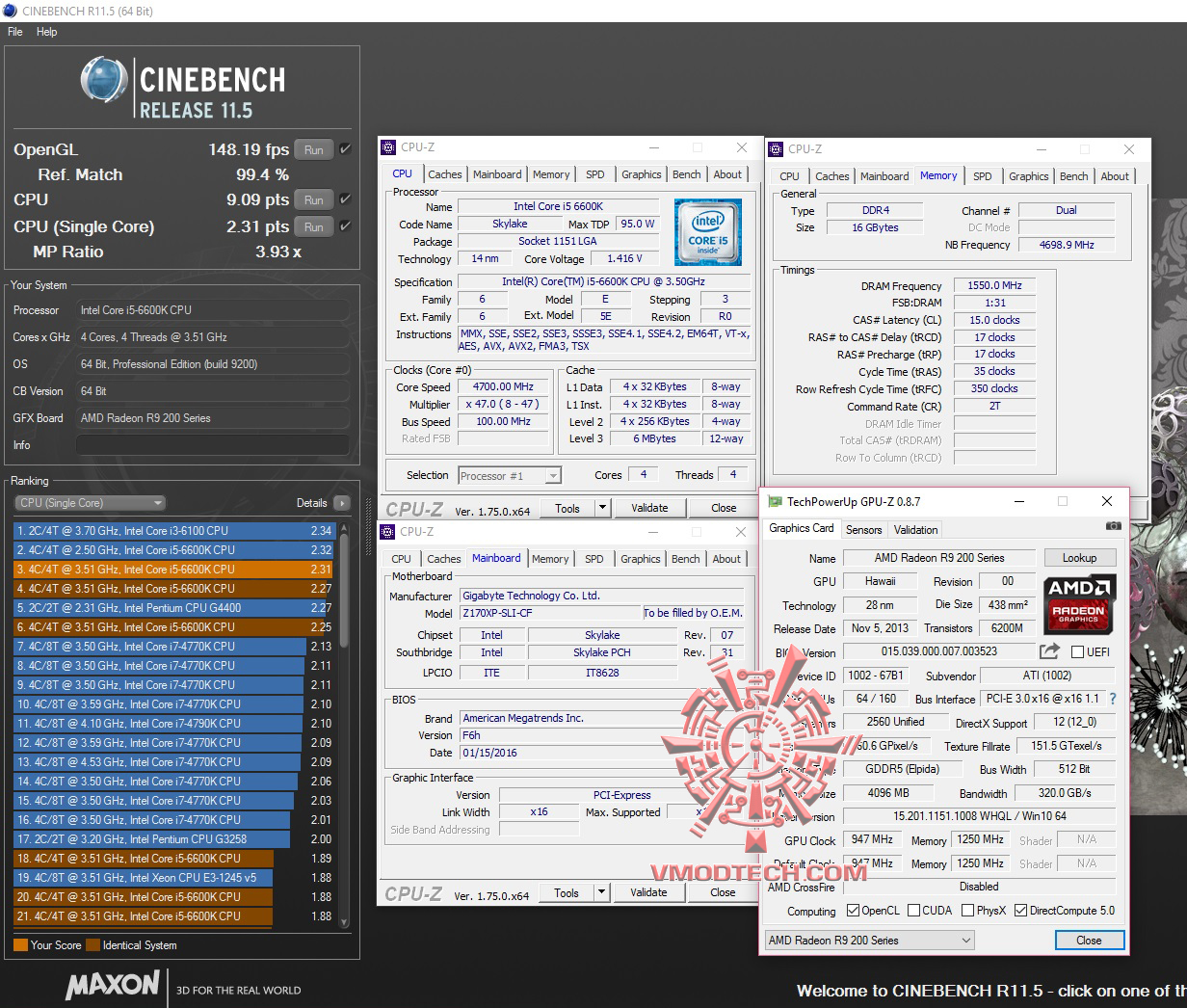Select ranking row 19 Xeon E3-1245 v5
Screen dimensions: 1187x1008
click(173, 878)
